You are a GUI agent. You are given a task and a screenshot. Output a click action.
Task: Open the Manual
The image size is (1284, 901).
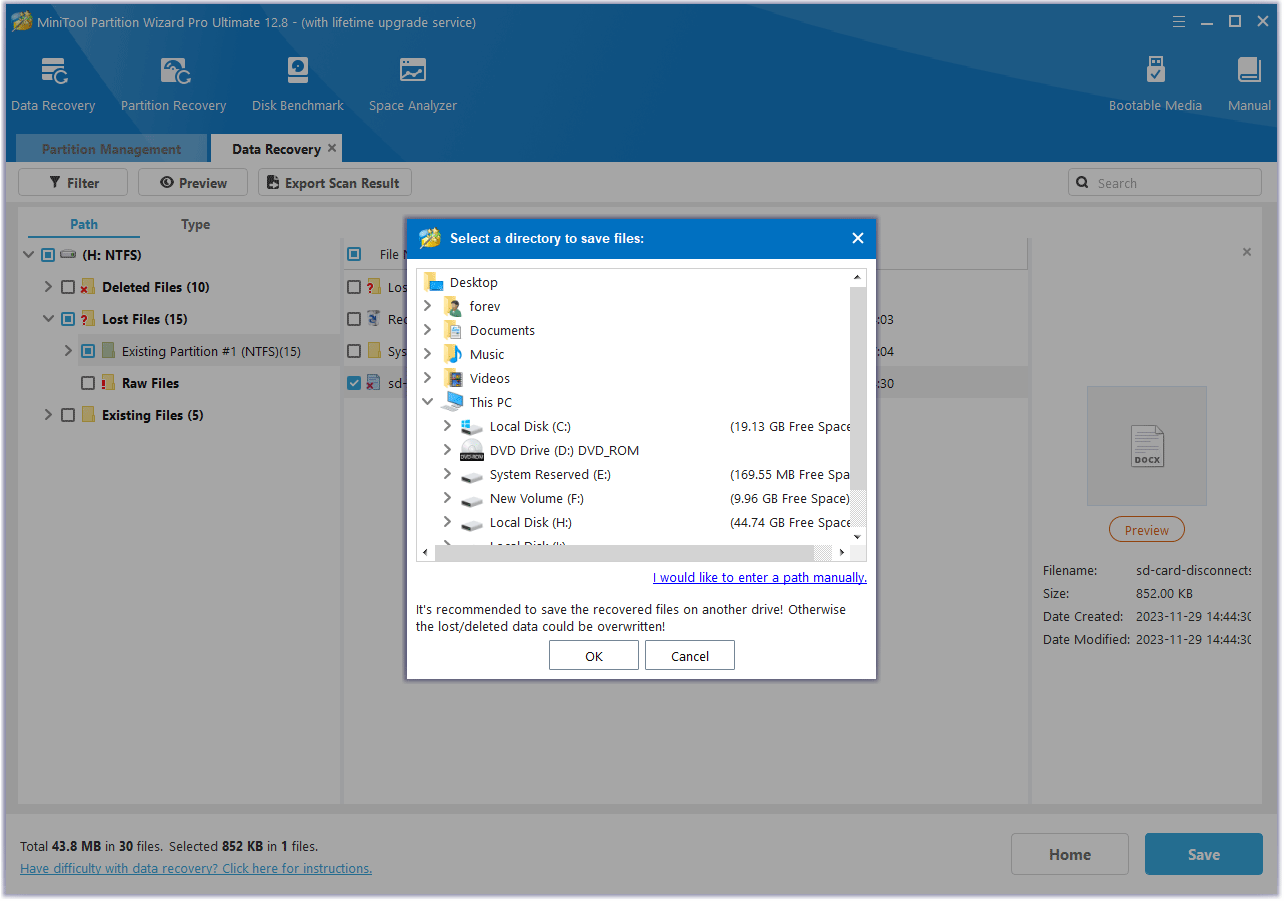(x=1249, y=80)
